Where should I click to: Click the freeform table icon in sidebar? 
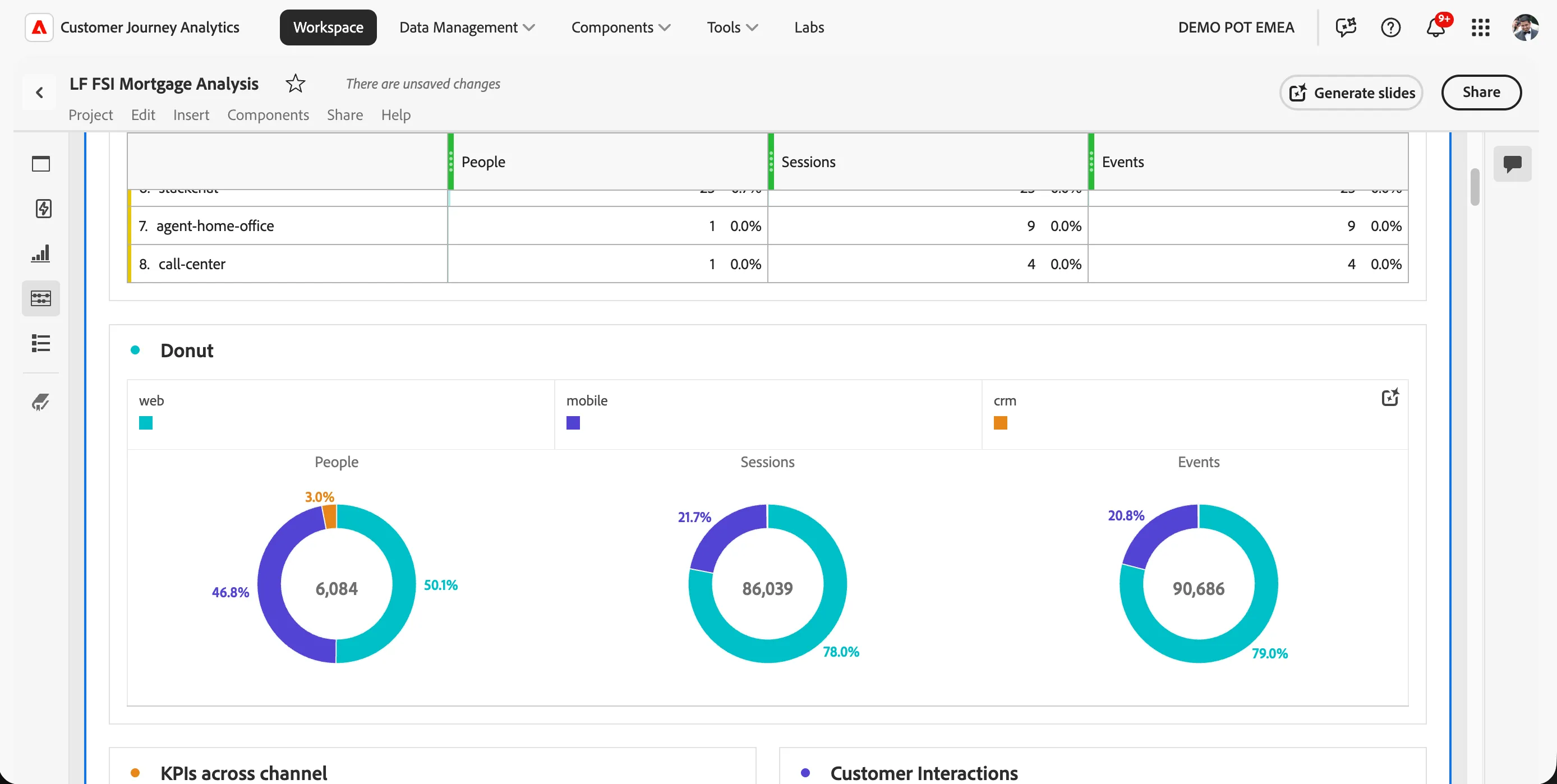pyautogui.click(x=41, y=298)
